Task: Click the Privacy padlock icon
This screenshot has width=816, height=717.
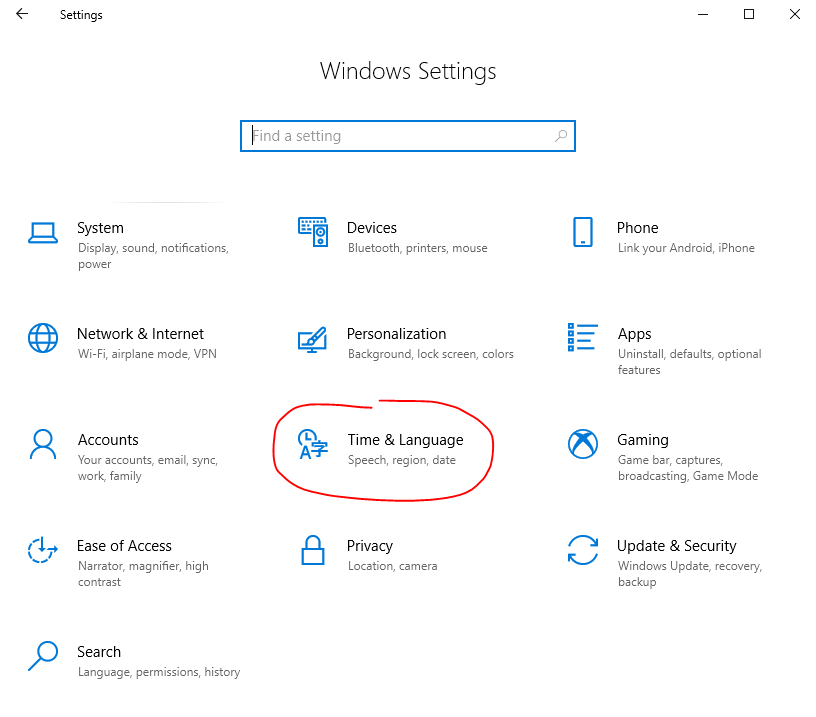Action: pos(313,550)
